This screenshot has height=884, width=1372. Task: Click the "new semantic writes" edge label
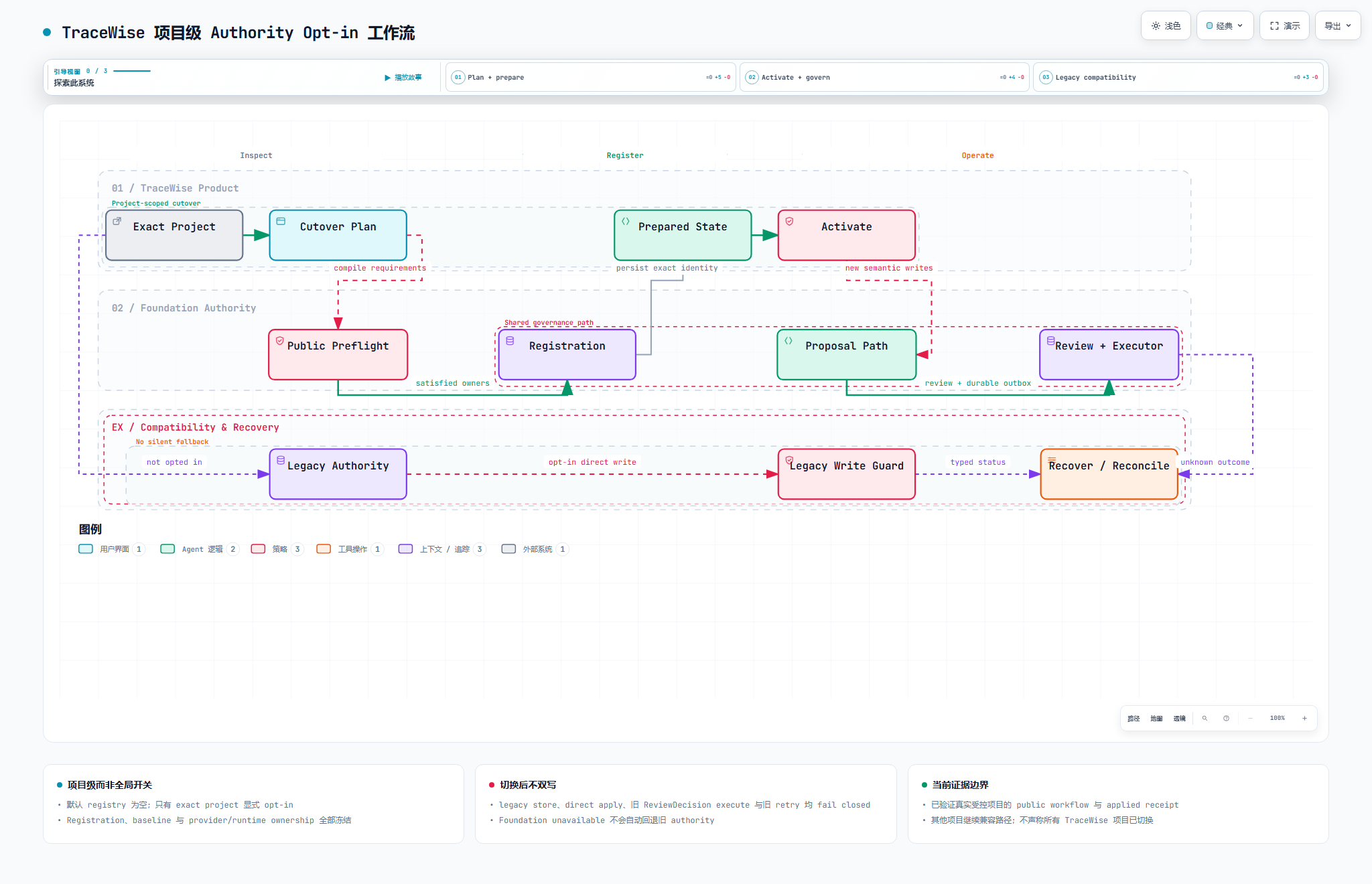click(889, 268)
